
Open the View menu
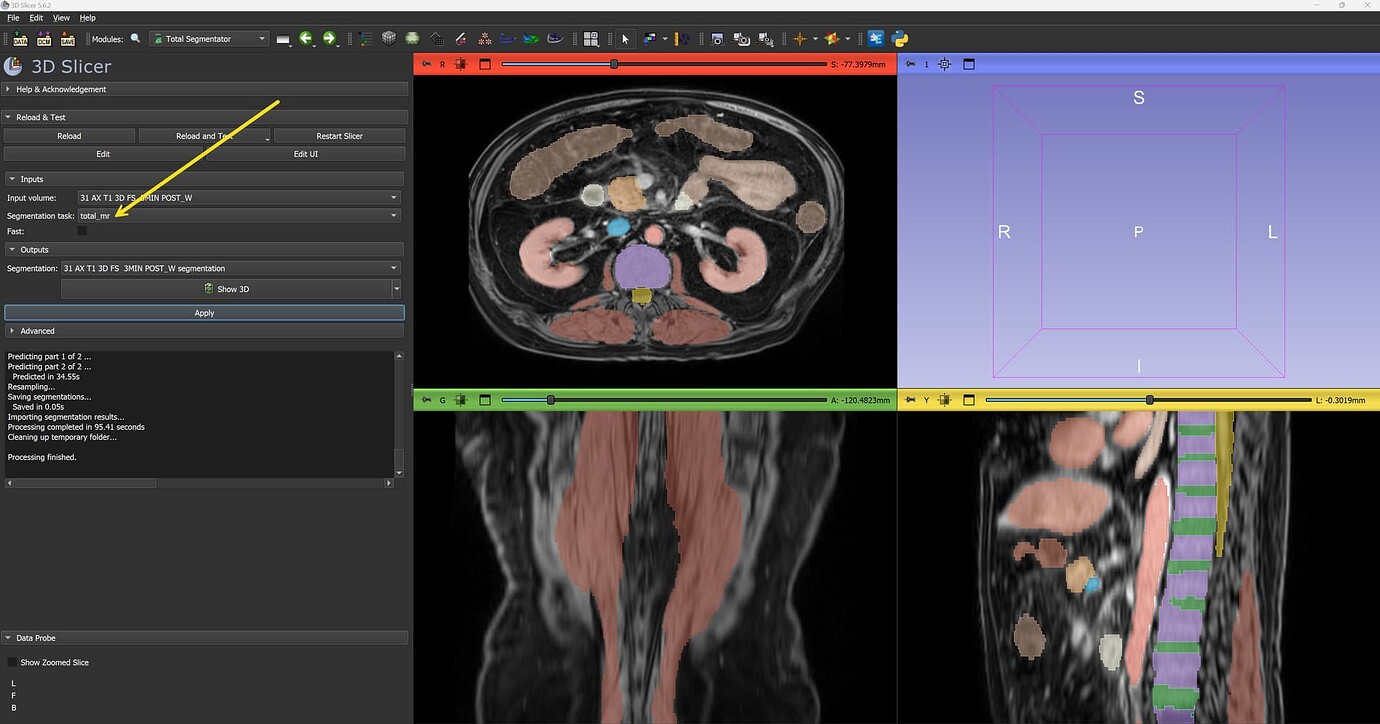pos(60,17)
